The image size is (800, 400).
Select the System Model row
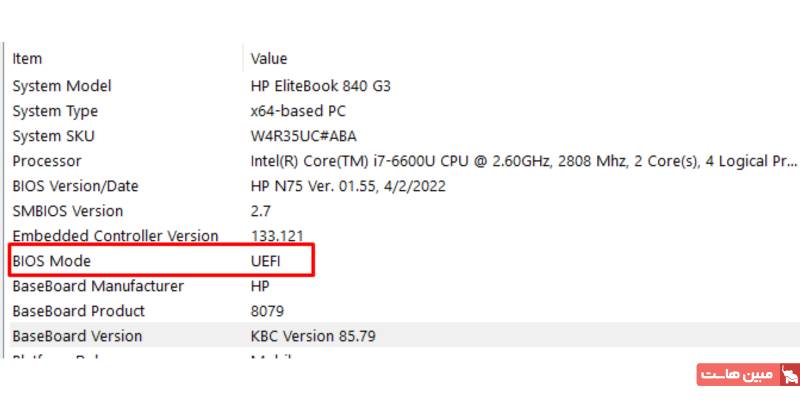(62, 86)
